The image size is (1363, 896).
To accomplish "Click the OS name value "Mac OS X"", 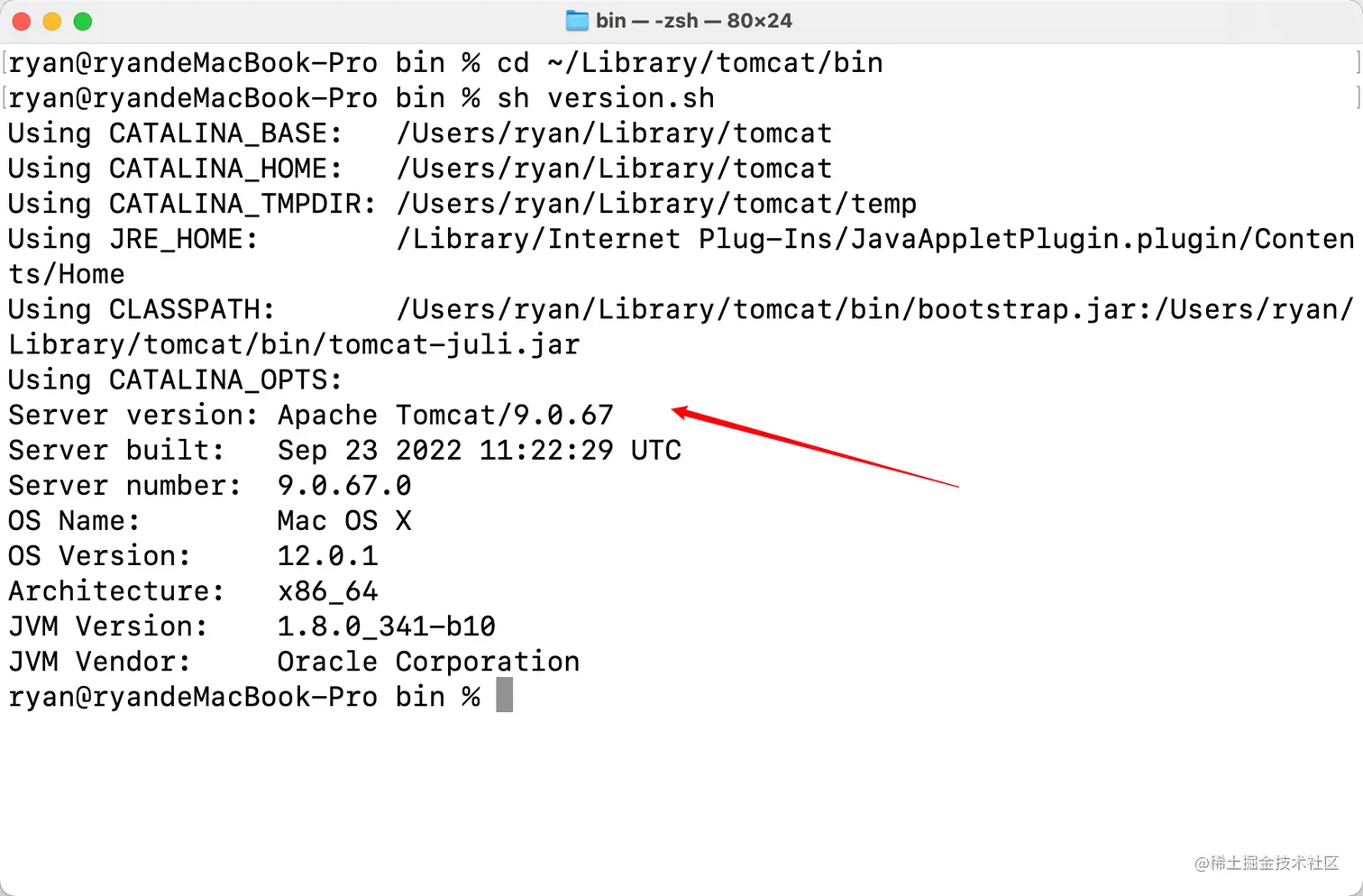I will click(x=344, y=520).
